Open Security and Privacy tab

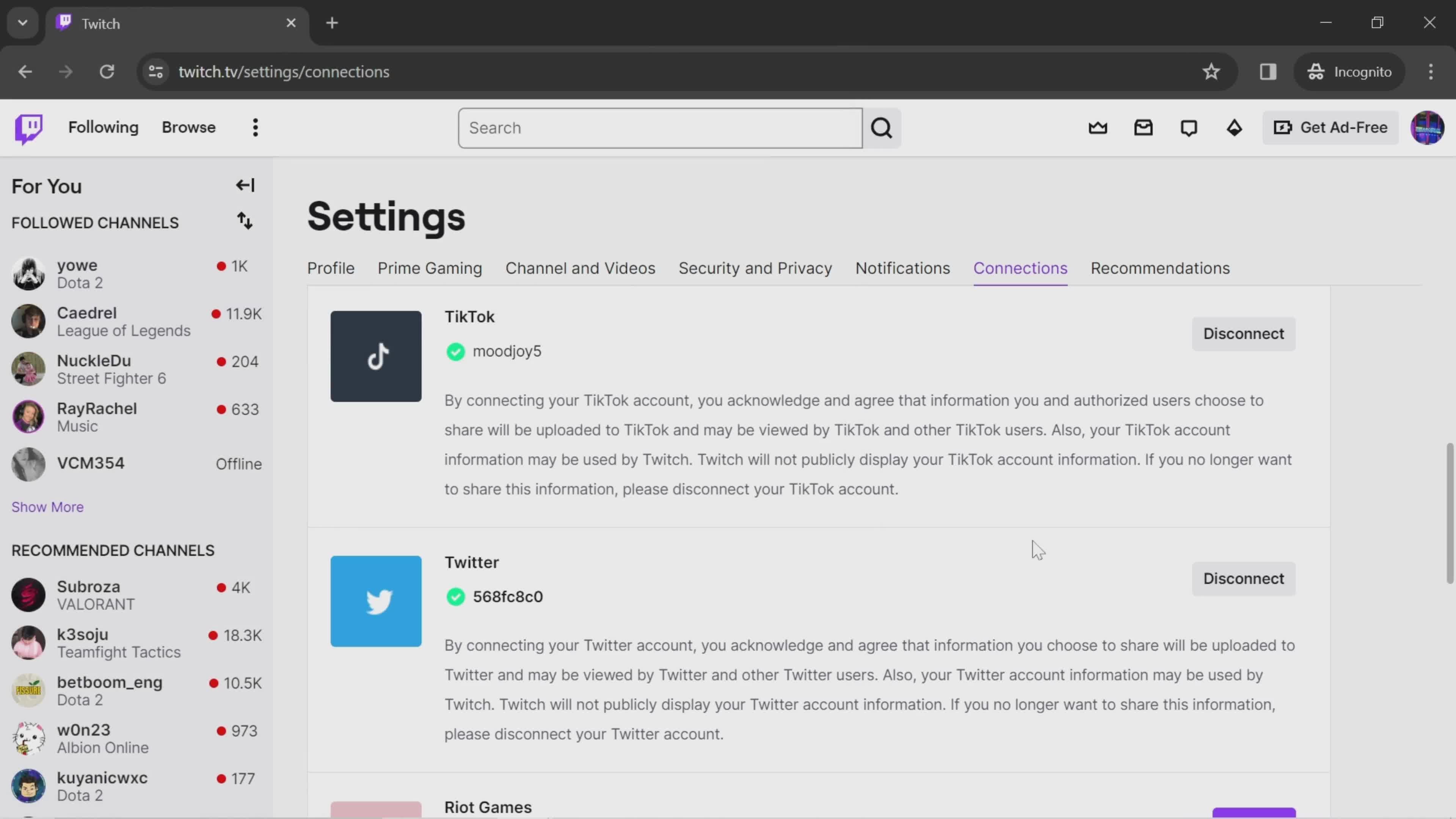coord(755,268)
